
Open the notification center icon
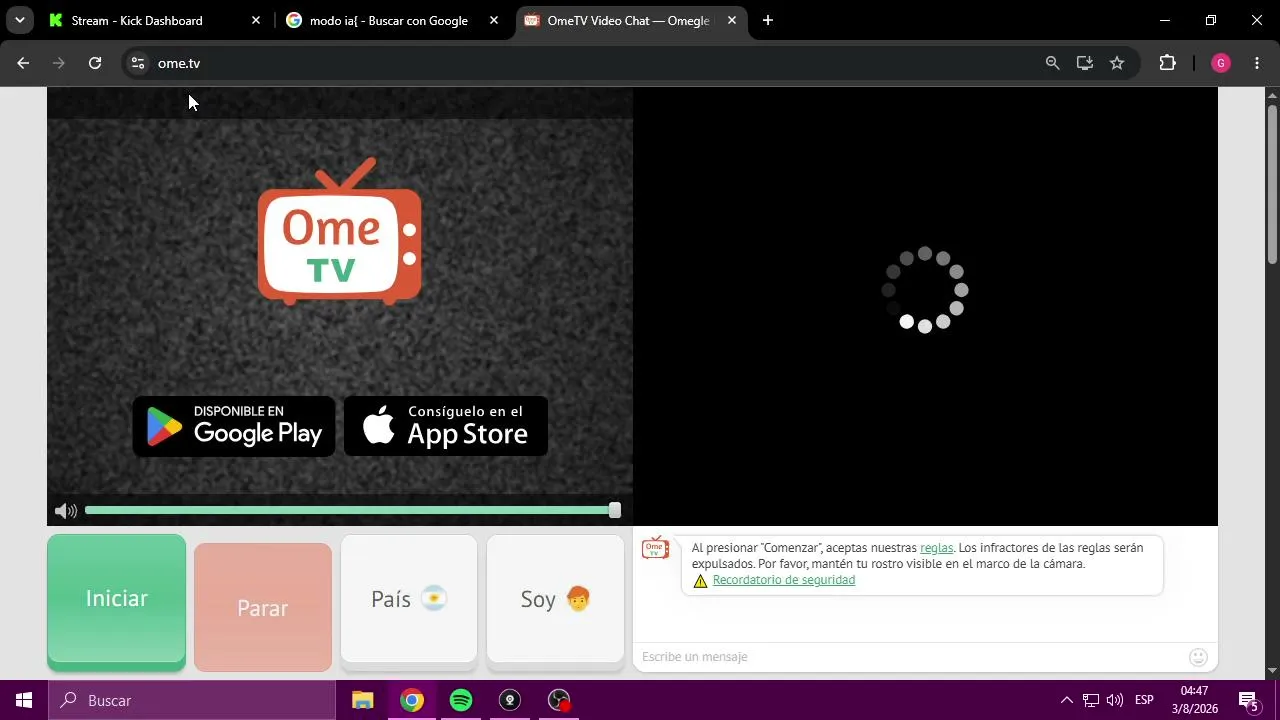(1248, 700)
